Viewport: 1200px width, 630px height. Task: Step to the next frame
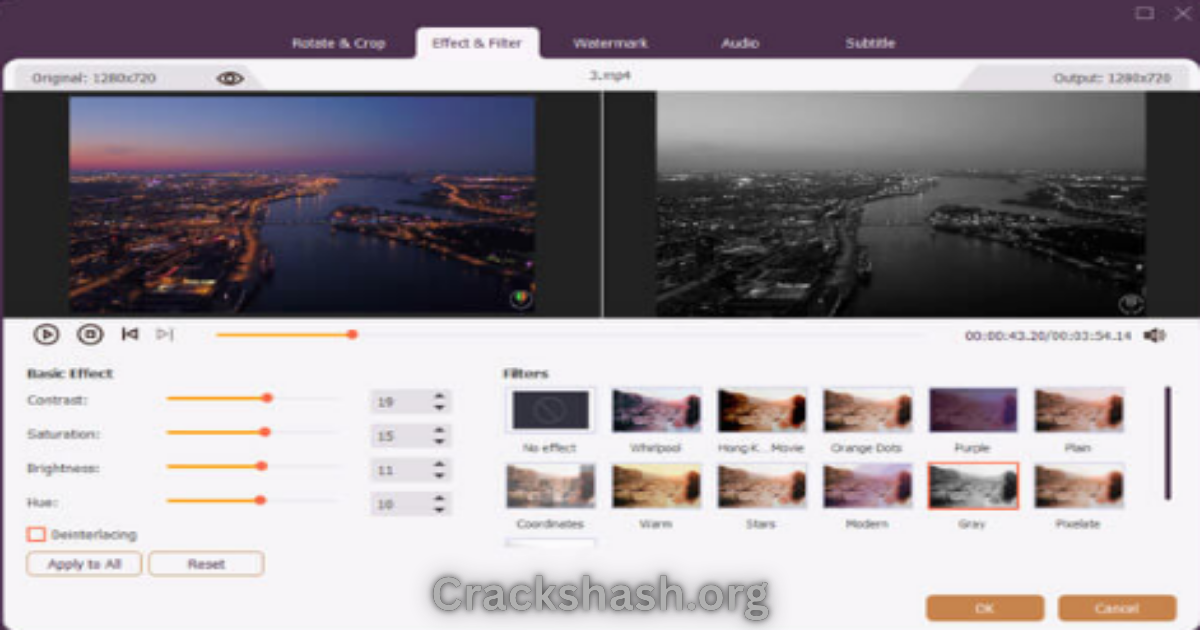pos(165,334)
